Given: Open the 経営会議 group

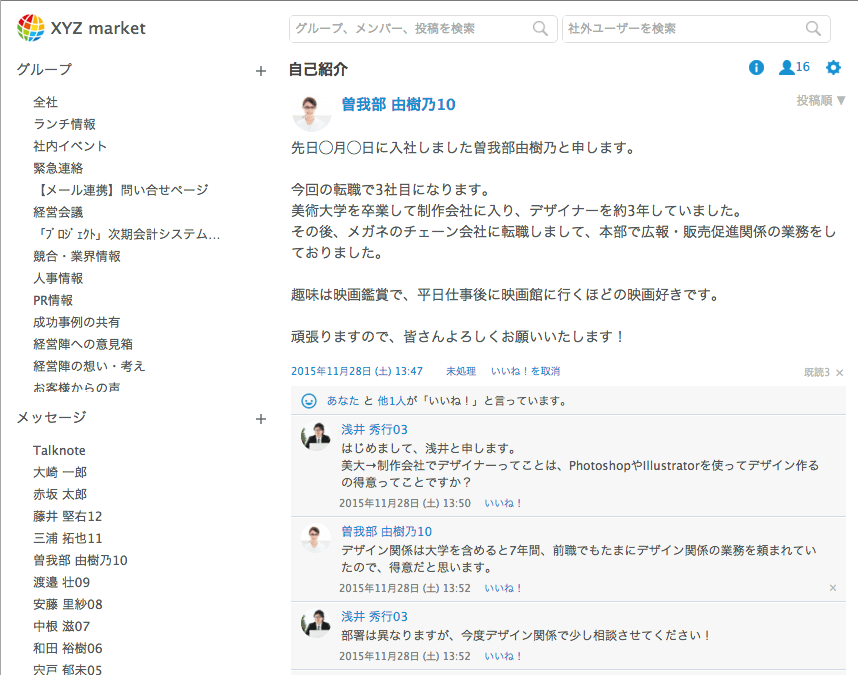Looking at the screenshot, I should point(58,212).
